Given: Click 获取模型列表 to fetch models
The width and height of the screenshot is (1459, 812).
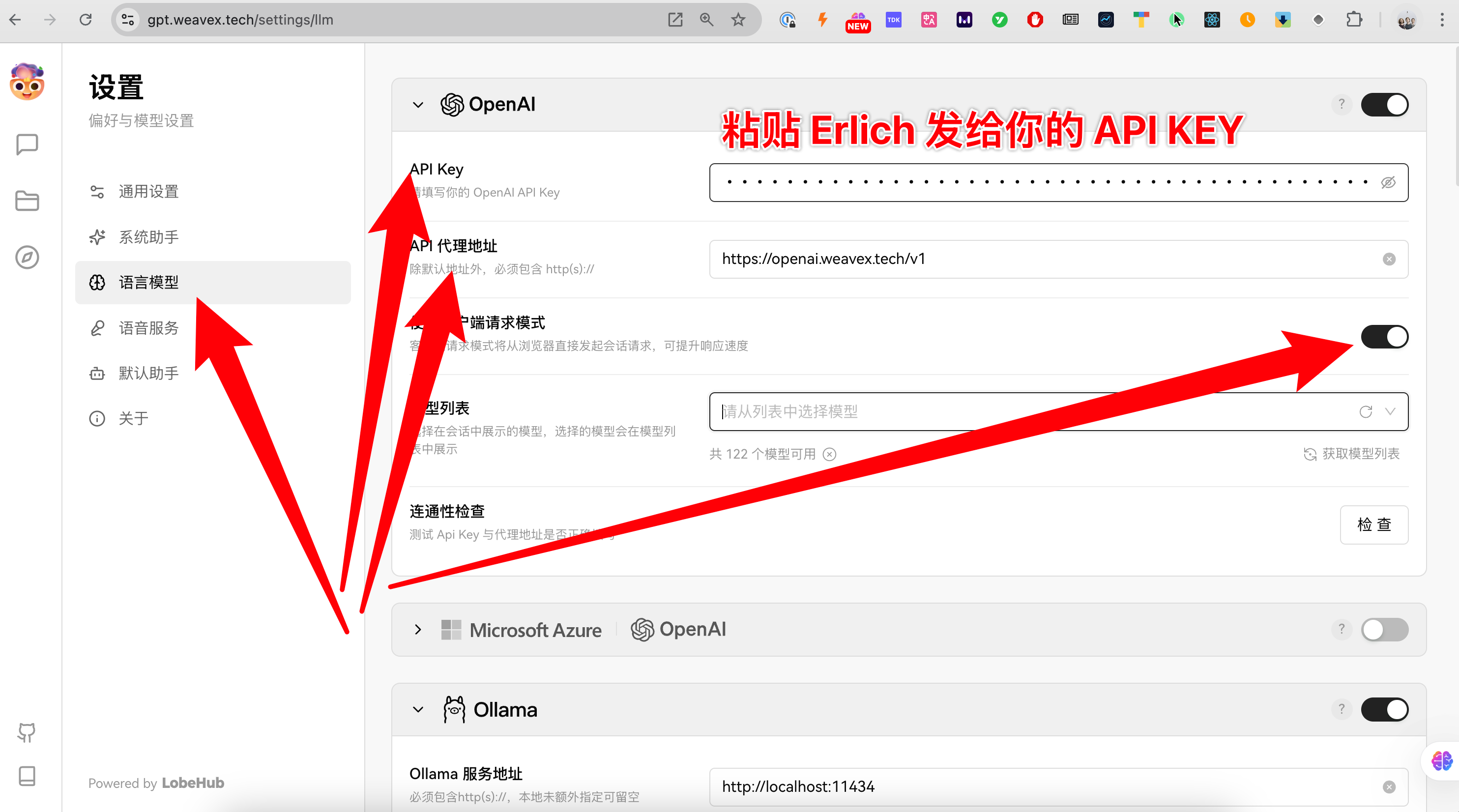Looking at the screenshot, I should click(x=1351, y=454).
